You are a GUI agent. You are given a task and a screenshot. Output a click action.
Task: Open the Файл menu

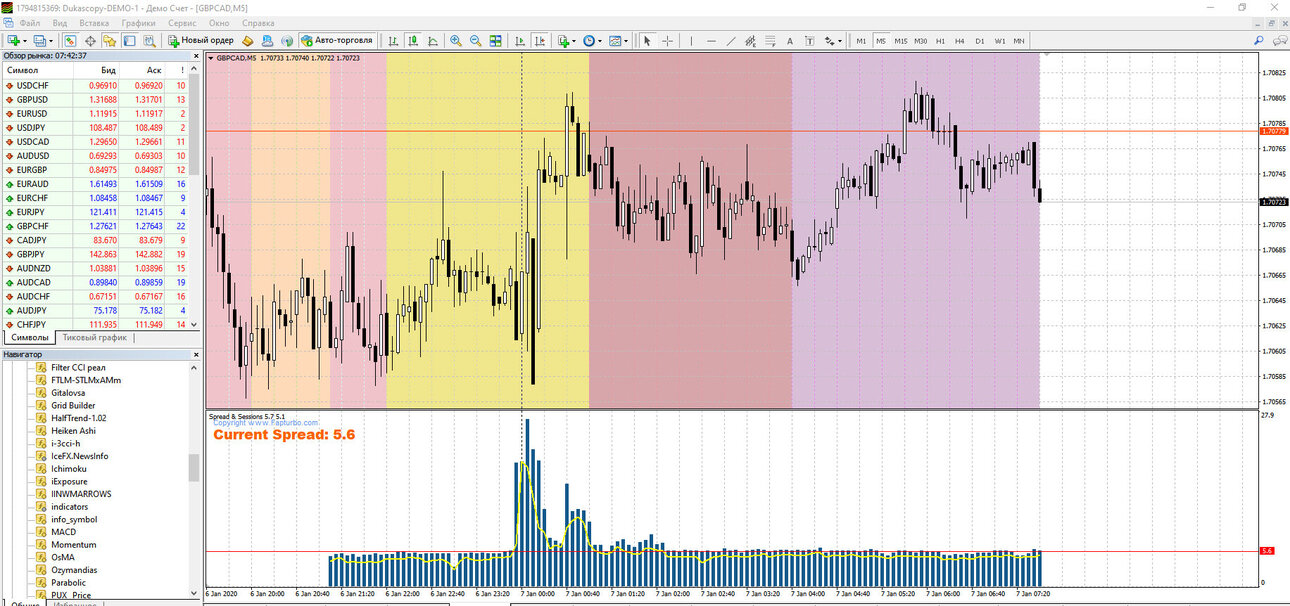pyautogui.click(x=30, y=22)
